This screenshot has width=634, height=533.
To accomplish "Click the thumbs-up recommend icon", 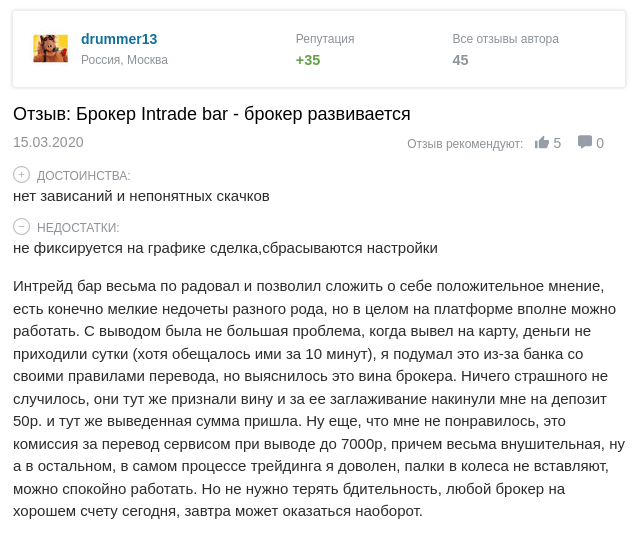I will 542,143.
